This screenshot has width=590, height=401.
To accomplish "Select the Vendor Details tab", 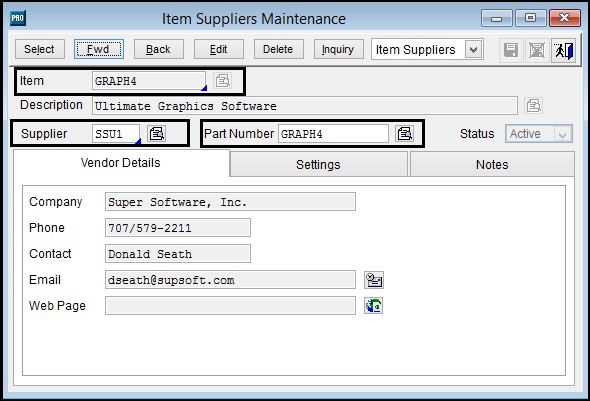I will [121, 163].
